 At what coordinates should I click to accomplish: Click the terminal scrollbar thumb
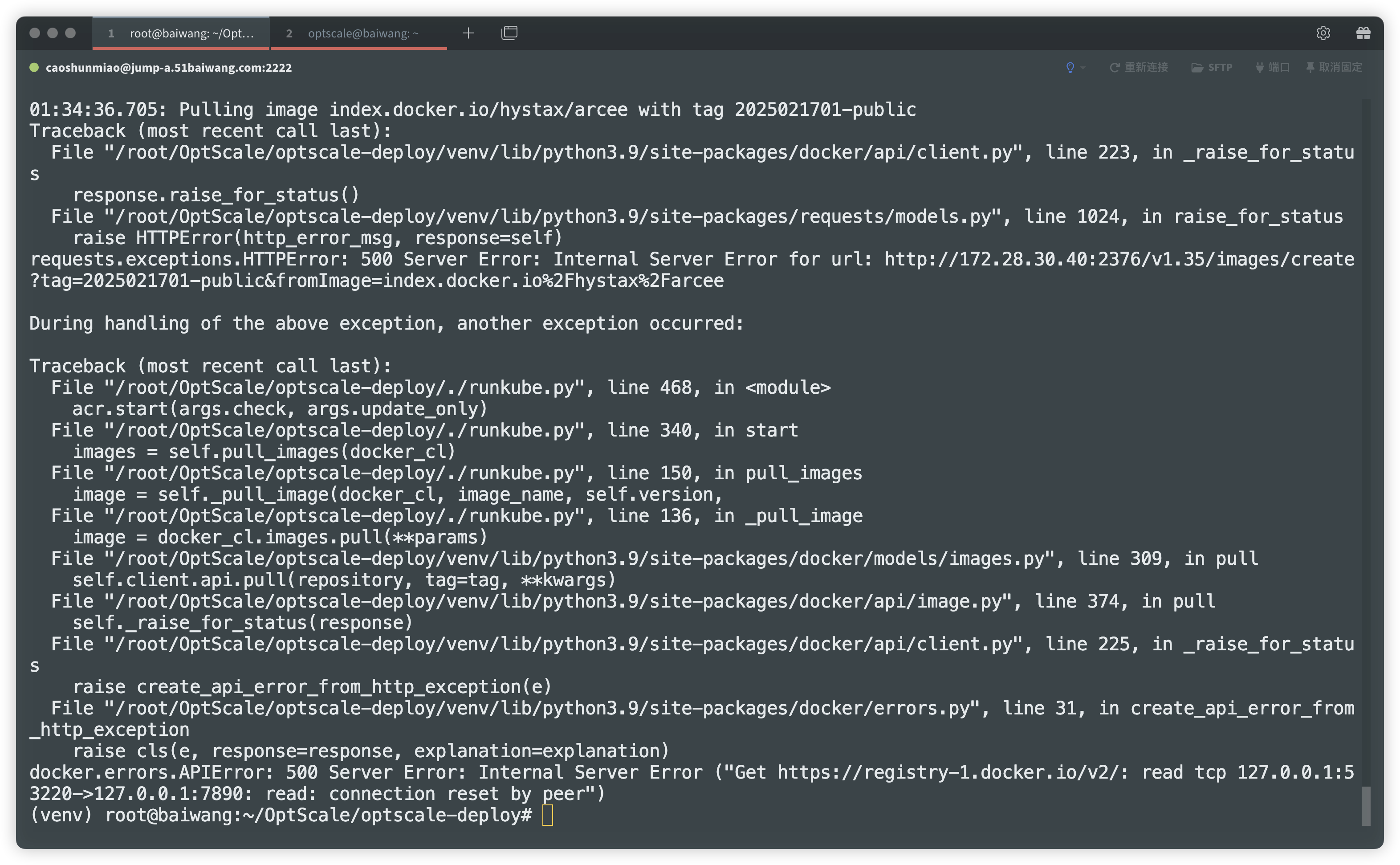coord(1366,805)
